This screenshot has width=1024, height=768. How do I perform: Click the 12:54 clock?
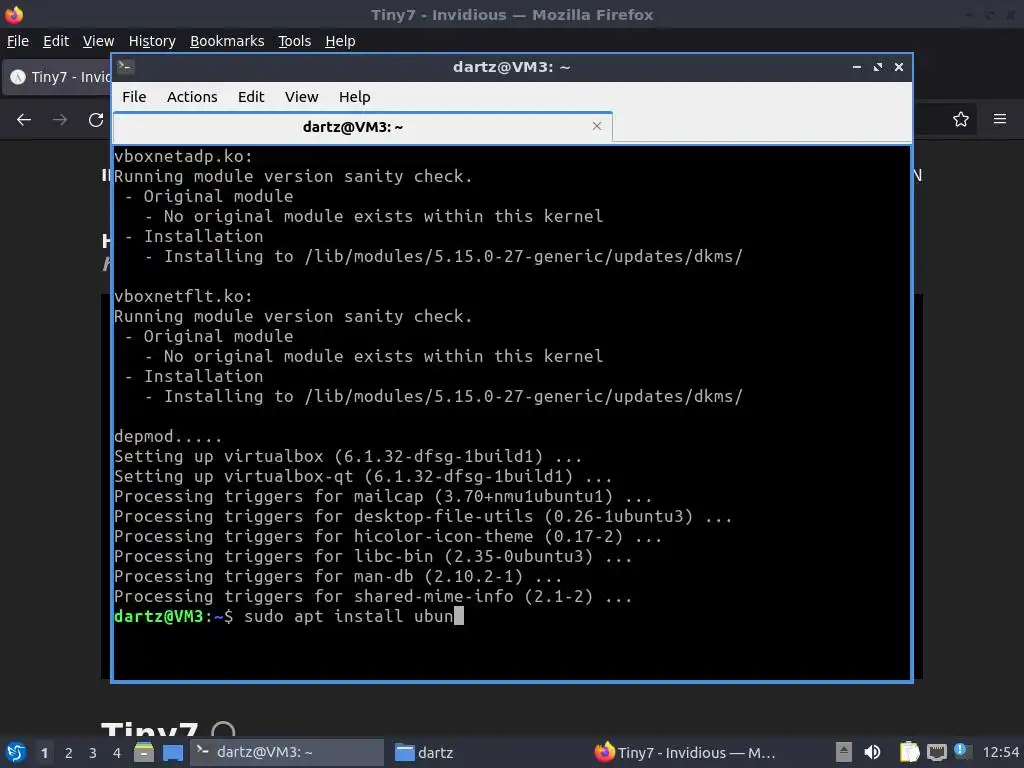coord(1000,753)
